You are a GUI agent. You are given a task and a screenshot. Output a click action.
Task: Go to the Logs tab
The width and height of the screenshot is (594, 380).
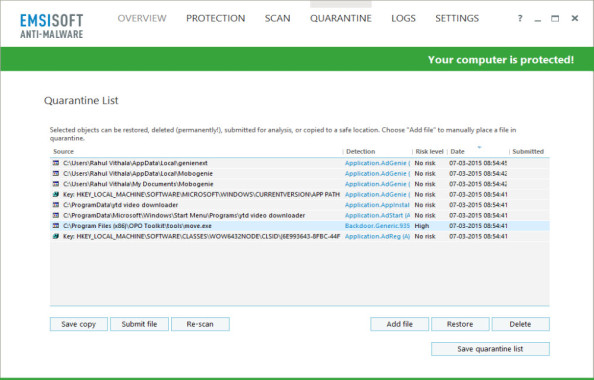pos(403,18)
